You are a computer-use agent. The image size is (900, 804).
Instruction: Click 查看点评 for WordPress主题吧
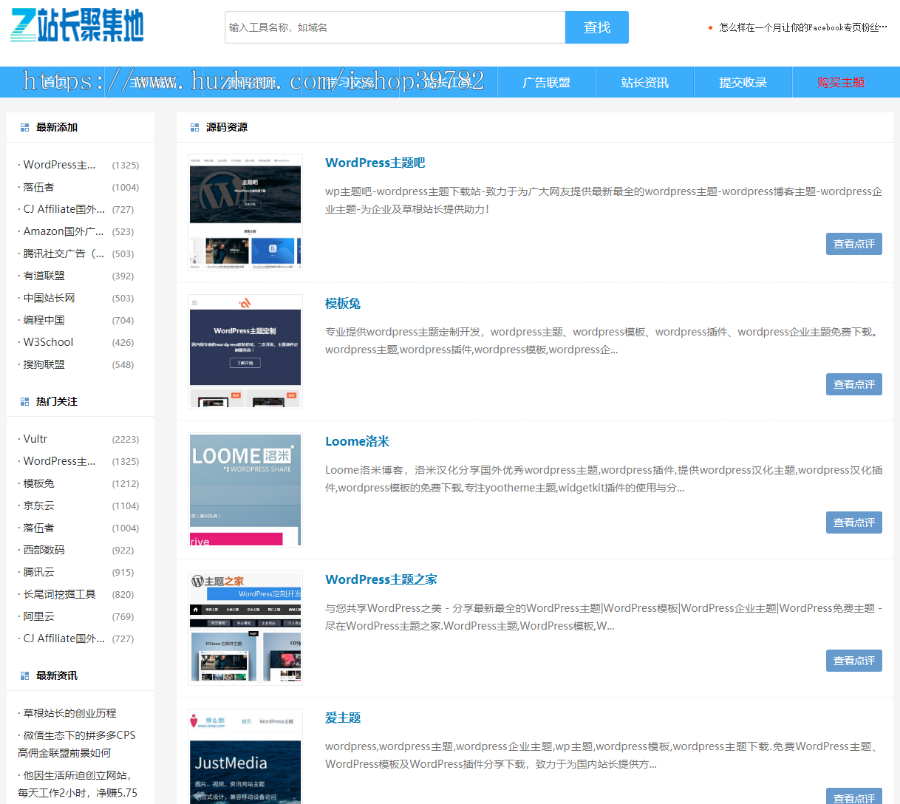tap(854, 244)
